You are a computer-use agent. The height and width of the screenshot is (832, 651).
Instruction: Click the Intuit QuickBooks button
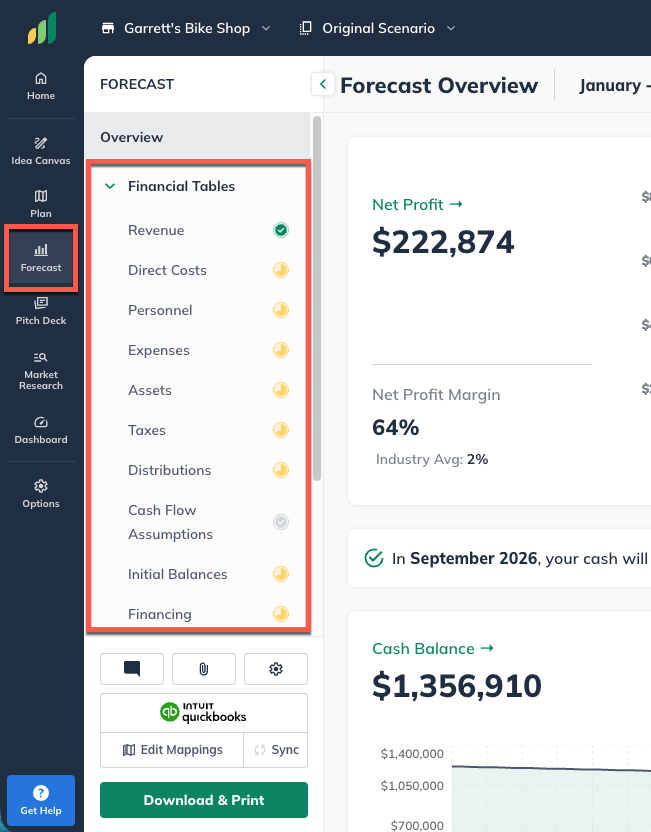(204, 713)
